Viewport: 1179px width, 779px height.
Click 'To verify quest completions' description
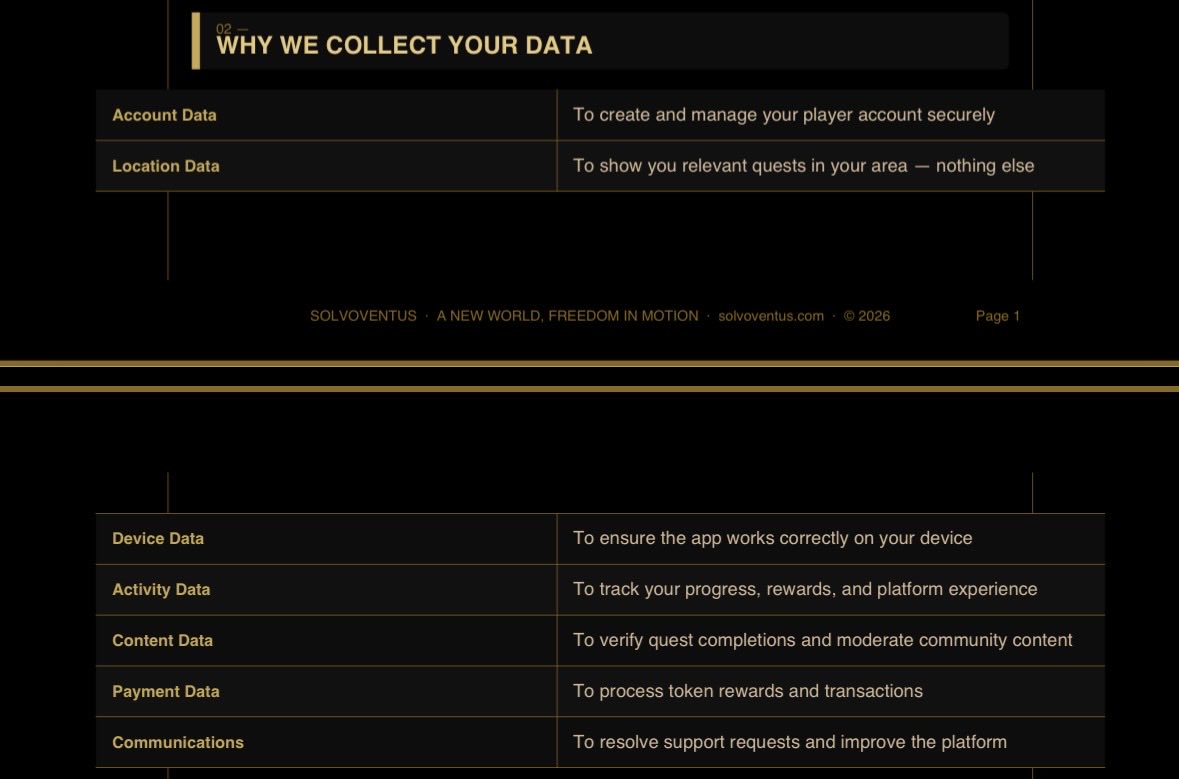coord(823,641)
